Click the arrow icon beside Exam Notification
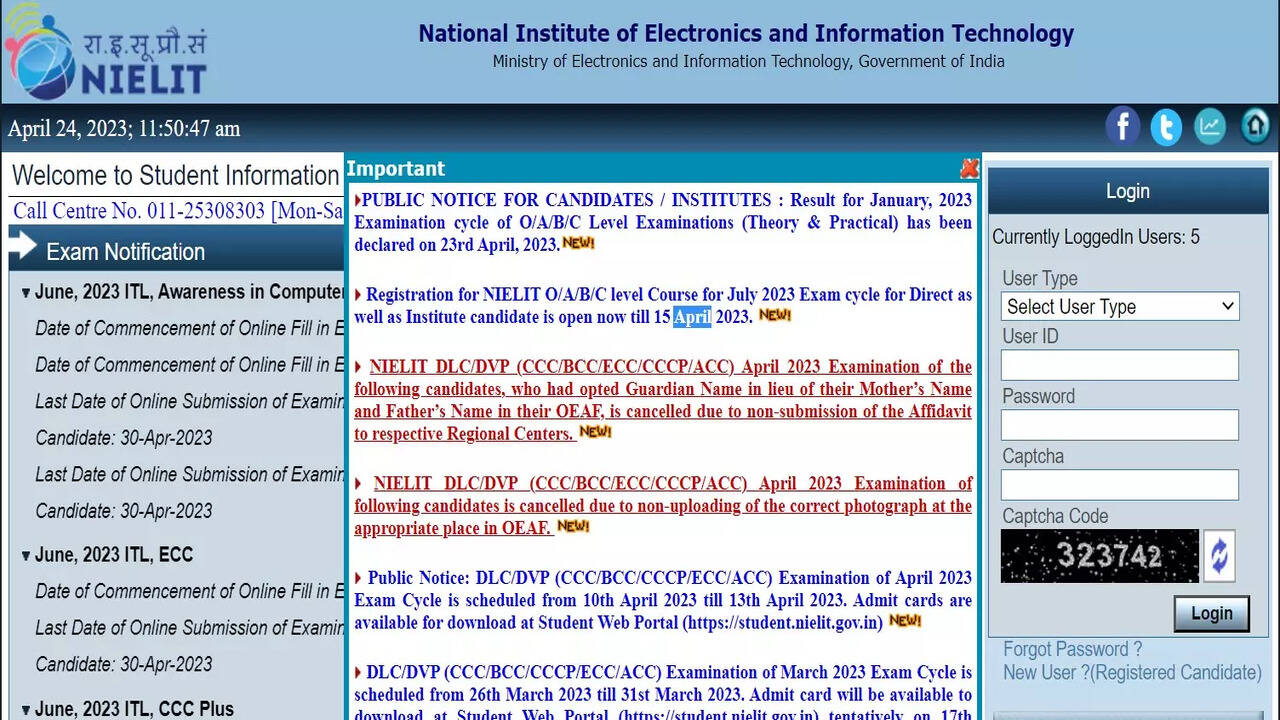This screenshot has height=720, width=1280. click(24, 248)
